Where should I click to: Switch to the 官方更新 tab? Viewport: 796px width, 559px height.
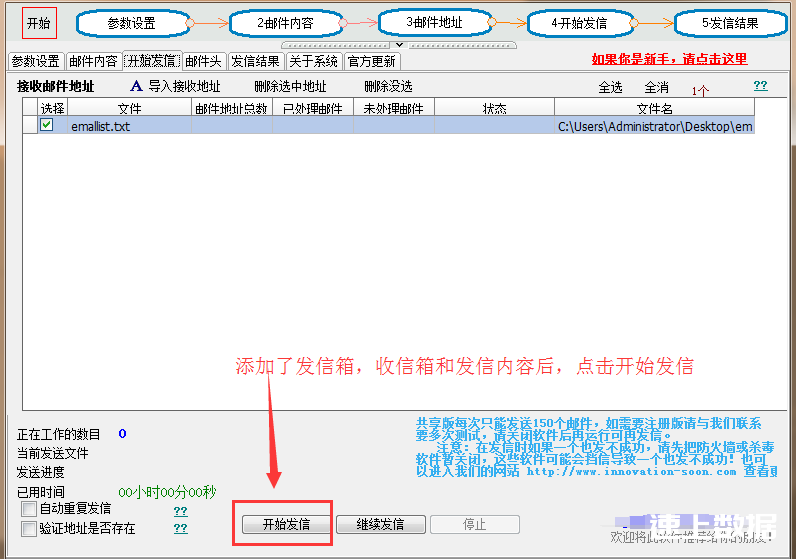[x=372, y=61]
